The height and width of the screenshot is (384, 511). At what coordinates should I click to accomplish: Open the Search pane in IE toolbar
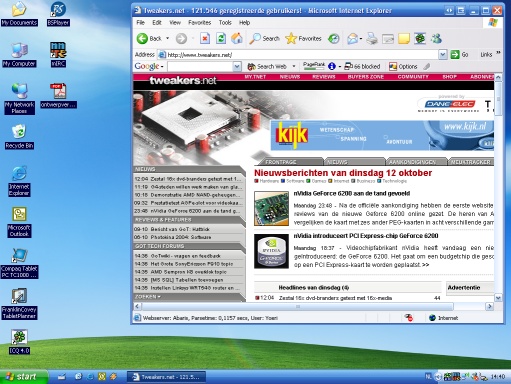click(264, 39)
